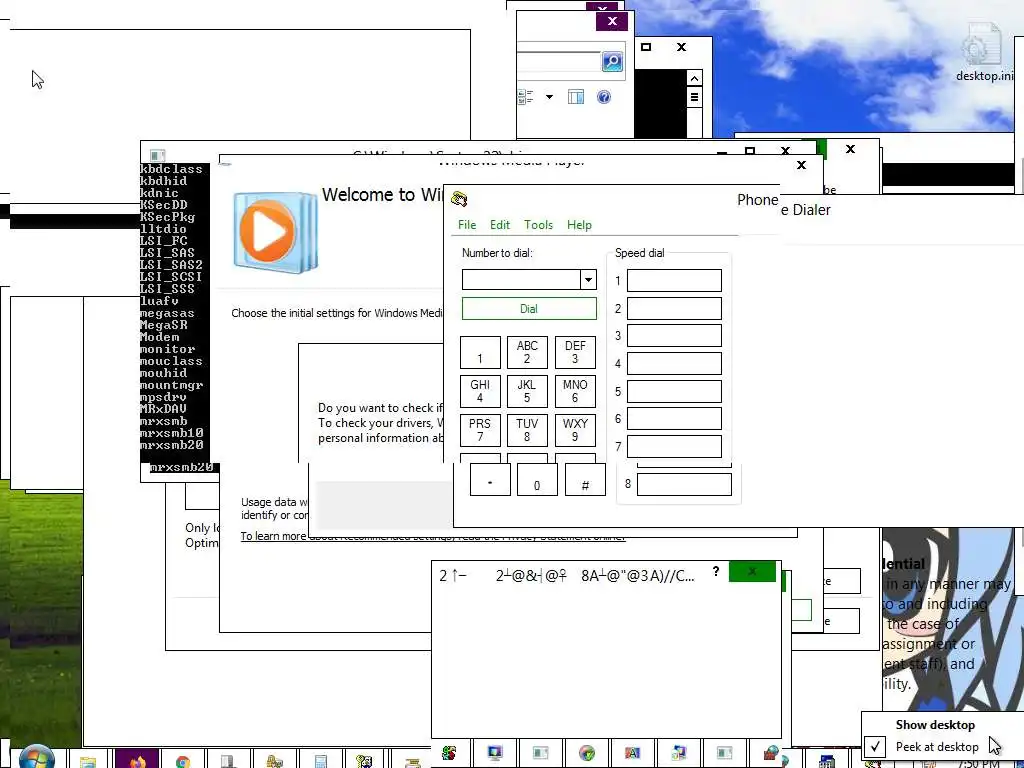The height and width of the screenshot is (768, 1024).
Task: Tap keypad button TUV 8
Action: [x=527, y=430]
